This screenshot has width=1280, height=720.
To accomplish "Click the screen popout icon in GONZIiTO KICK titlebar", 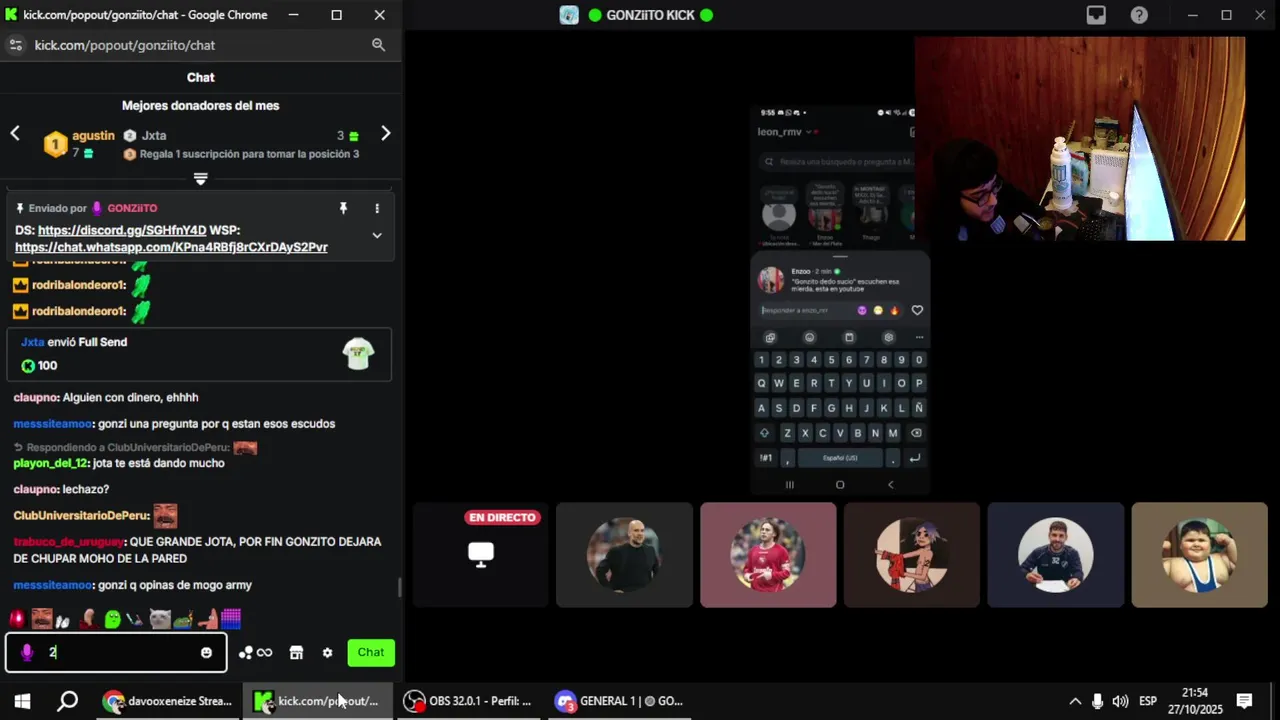I will click(1096, 15).
